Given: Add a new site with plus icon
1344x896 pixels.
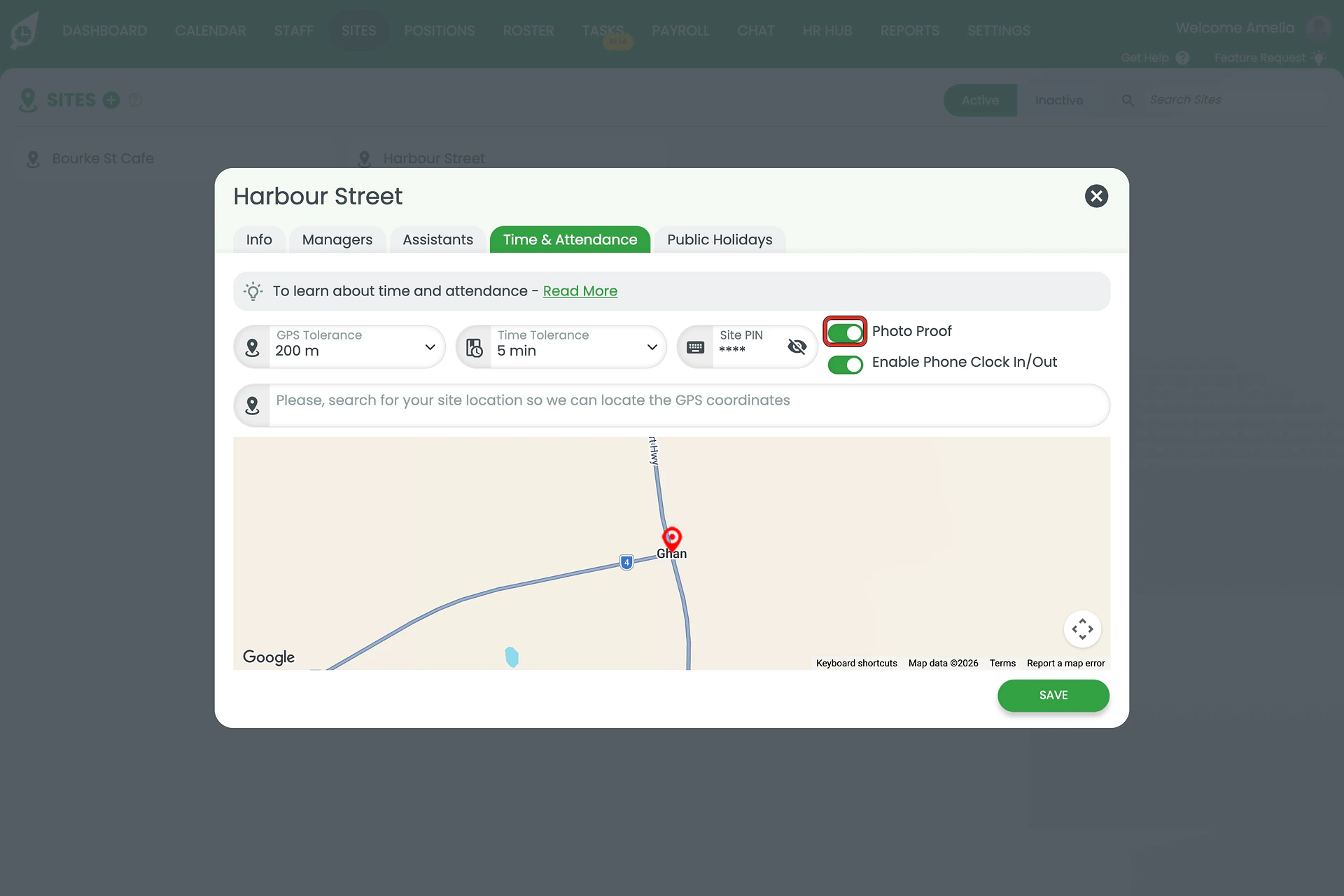Looking at the screenshot, I should coord(111,100).
